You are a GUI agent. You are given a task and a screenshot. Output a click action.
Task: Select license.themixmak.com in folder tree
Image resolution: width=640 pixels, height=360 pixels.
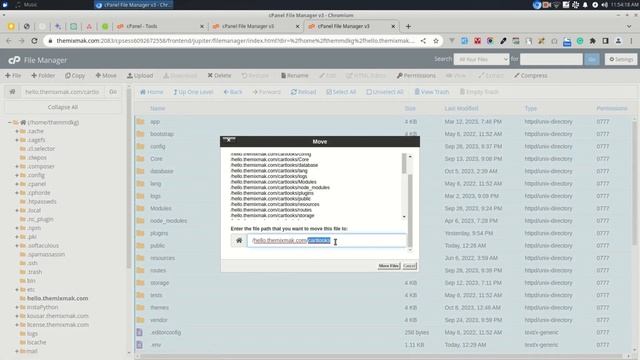coord(58,325)
